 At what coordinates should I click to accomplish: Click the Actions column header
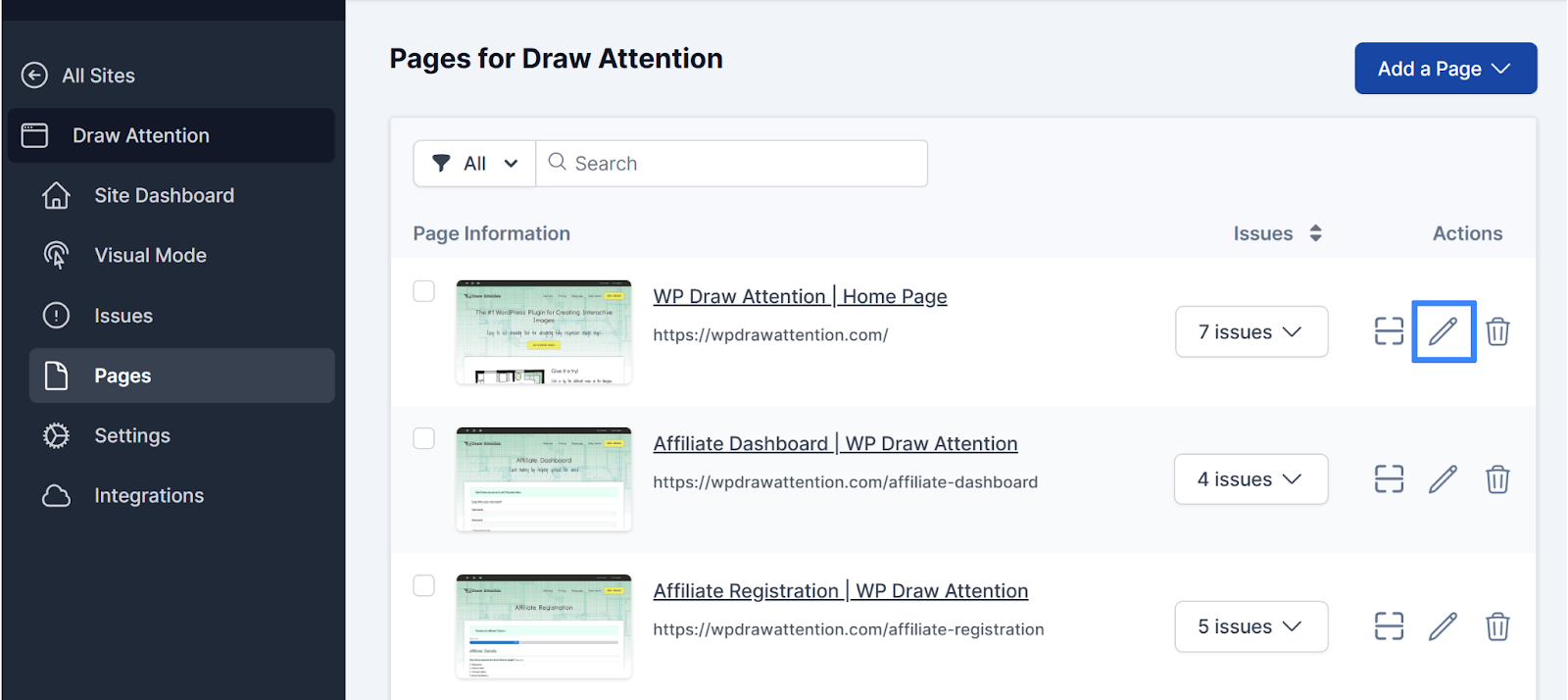(x=1467, y=233)
